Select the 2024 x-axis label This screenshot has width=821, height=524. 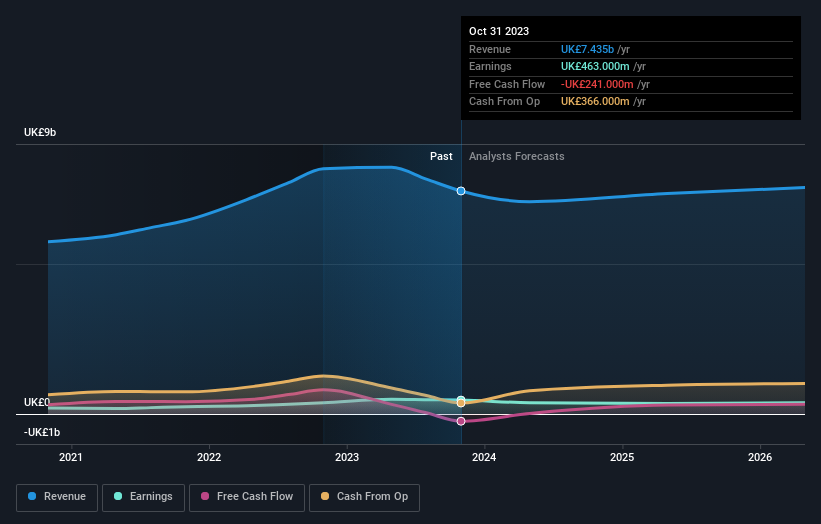(x=484, y=458)
